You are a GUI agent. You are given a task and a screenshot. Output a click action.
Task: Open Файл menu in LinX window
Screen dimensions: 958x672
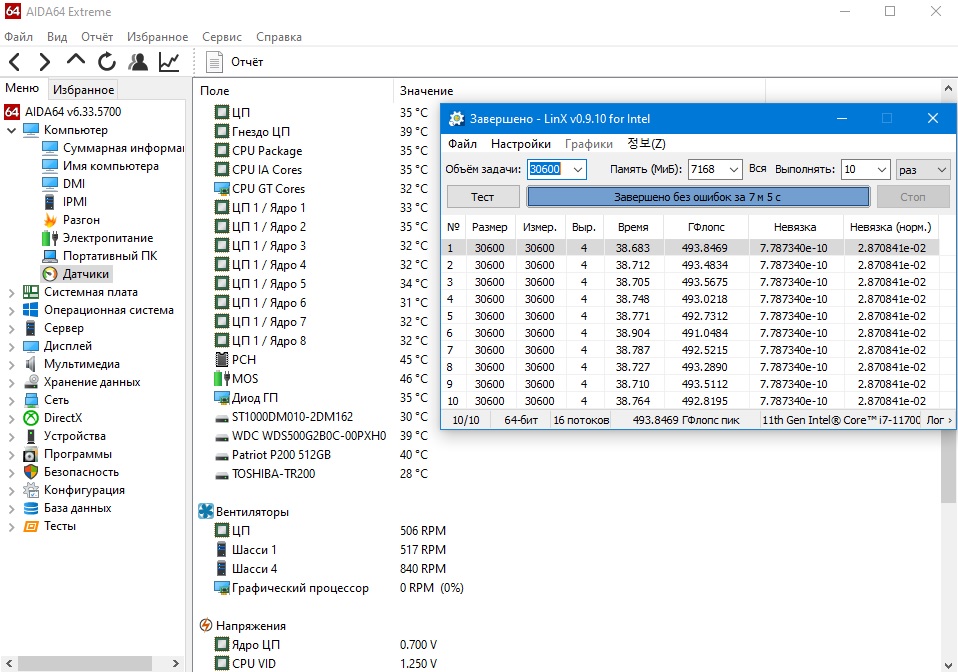462,144
